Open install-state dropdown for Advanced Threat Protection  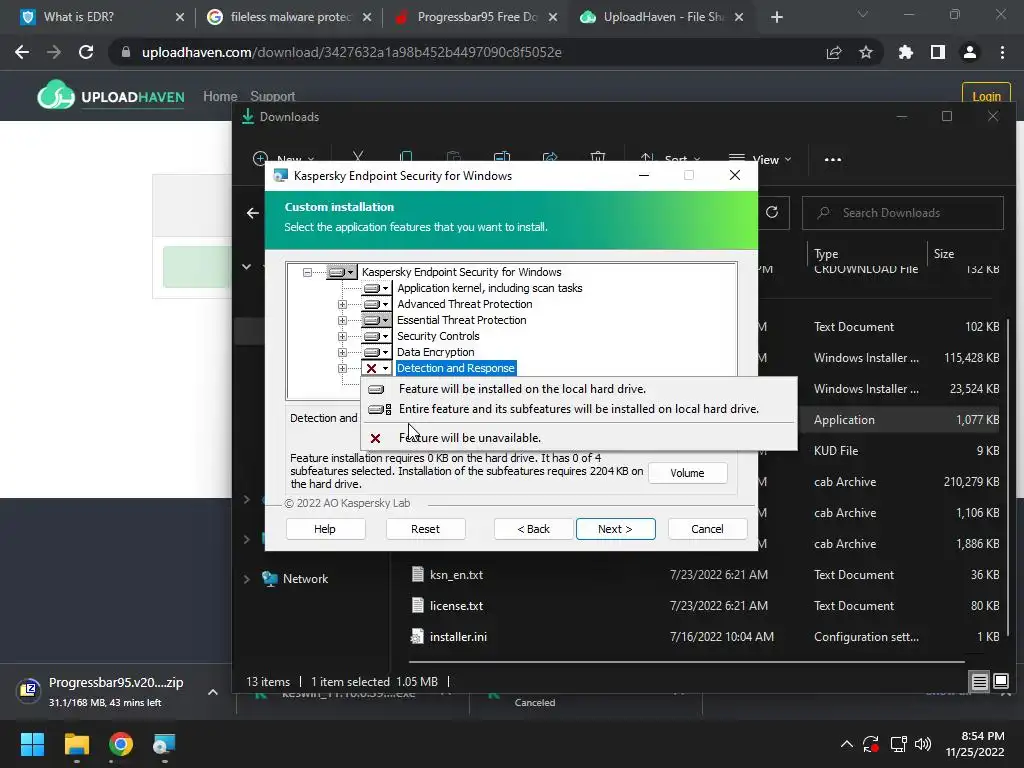(x=377, y=304)
